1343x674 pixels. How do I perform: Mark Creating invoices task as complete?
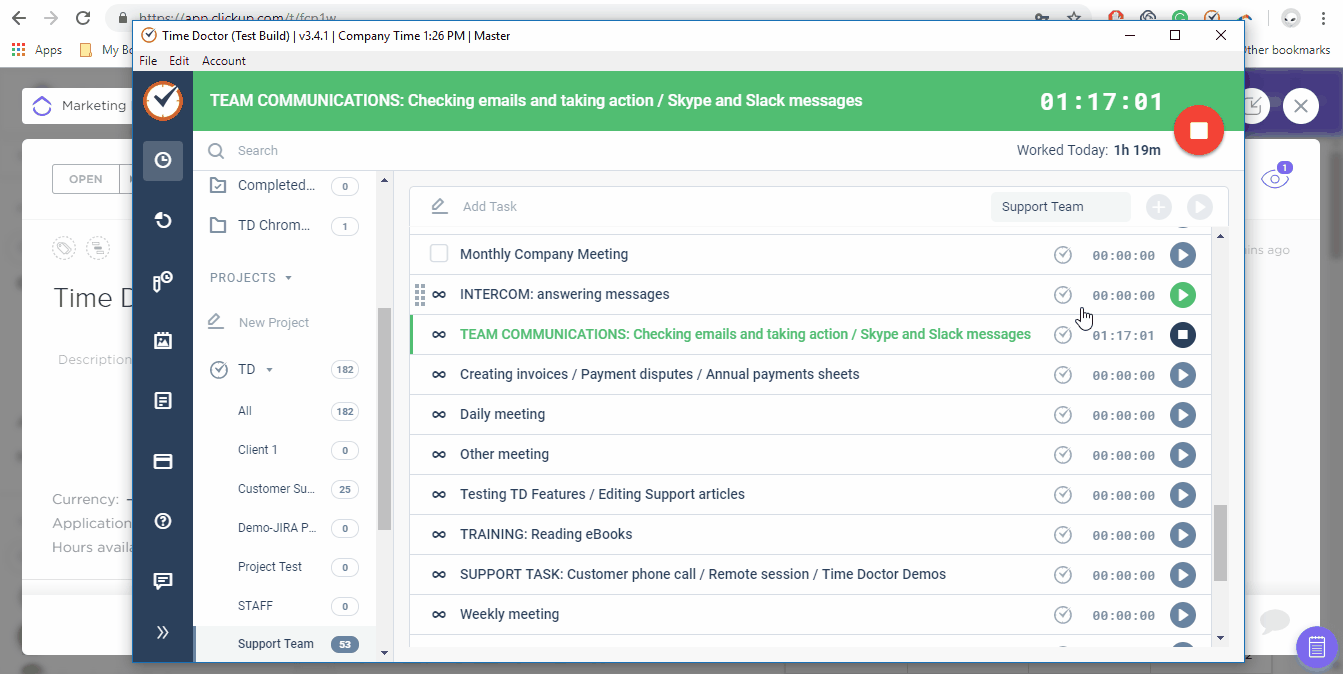(x=1062, y=375)
